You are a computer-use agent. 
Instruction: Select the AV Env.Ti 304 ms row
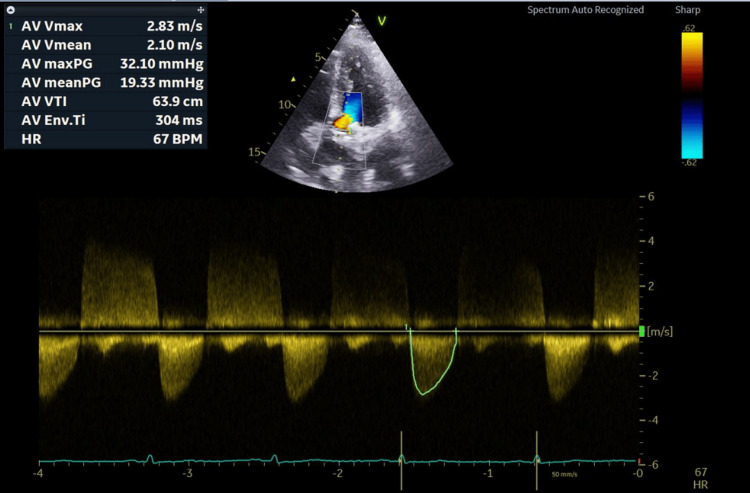(106, 120)
